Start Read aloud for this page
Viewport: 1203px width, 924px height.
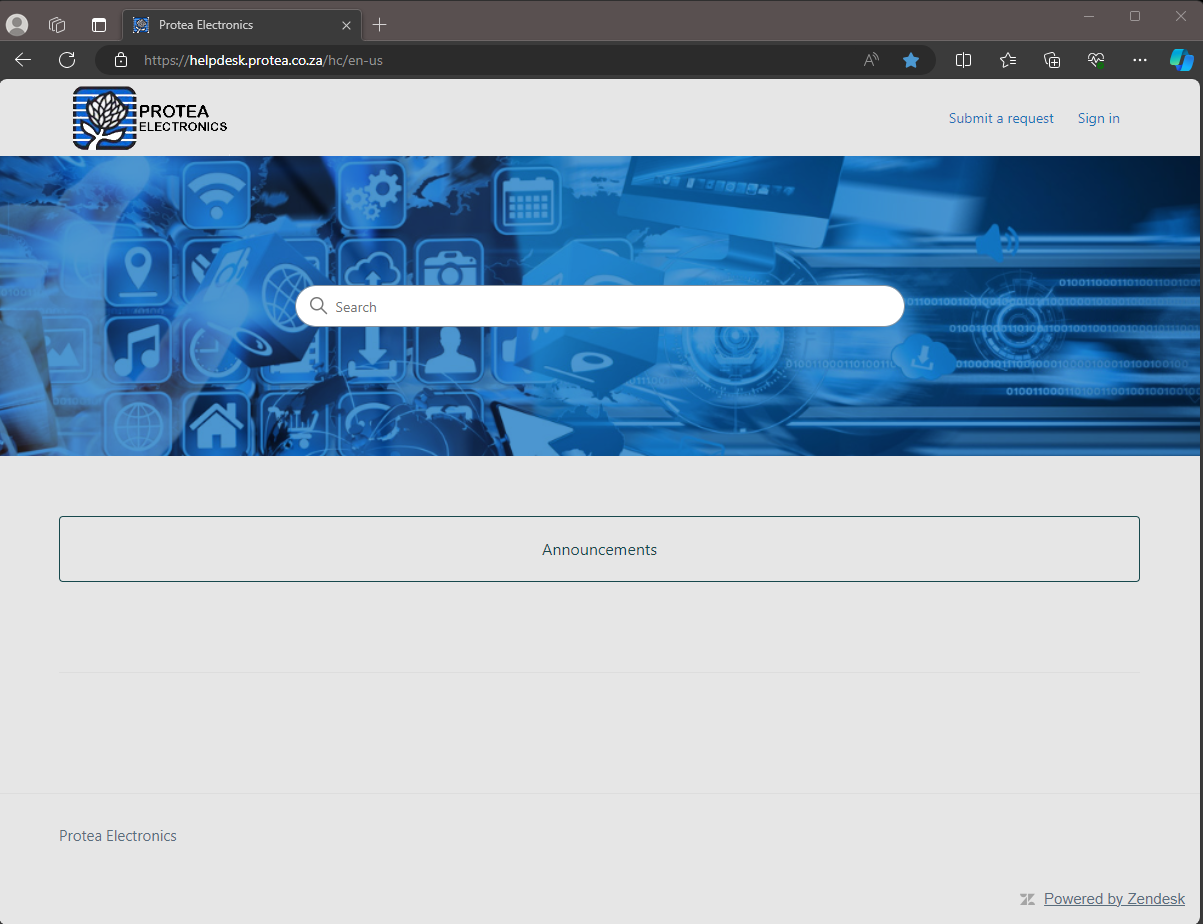(x=870, y=60)
